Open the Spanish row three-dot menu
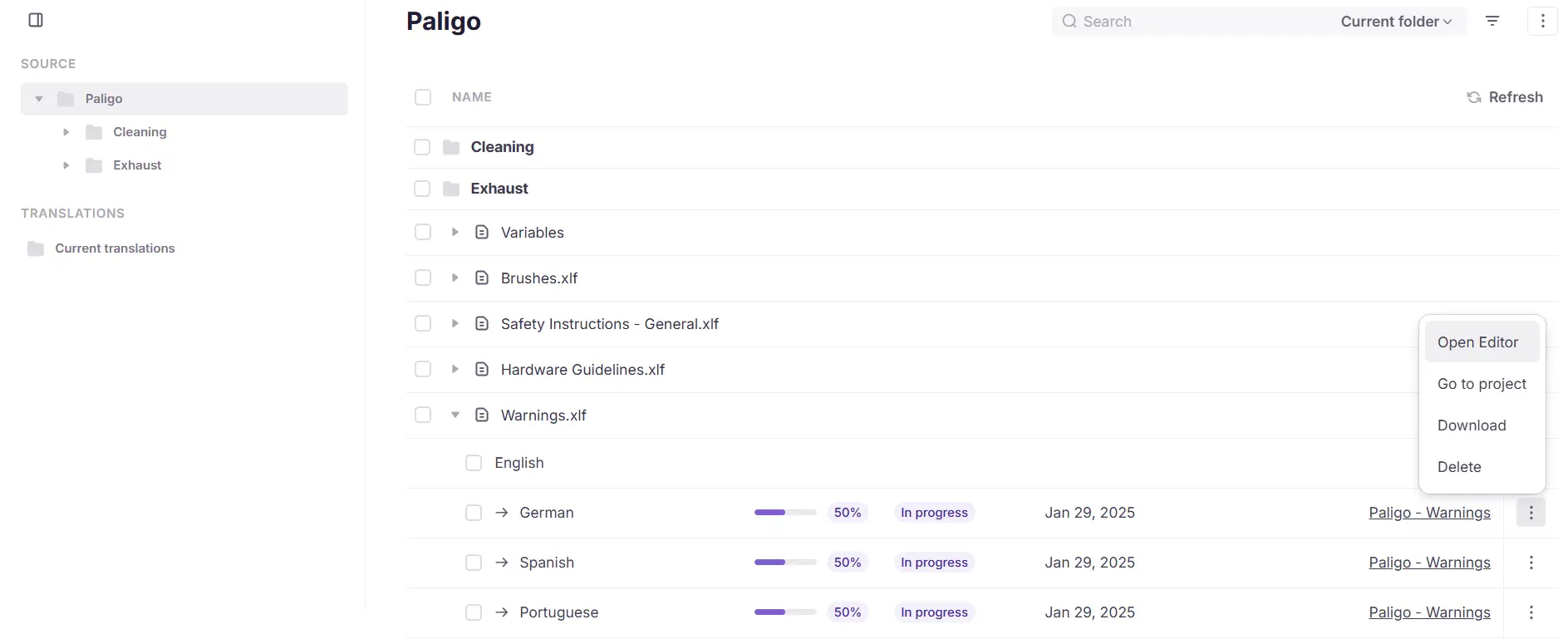1568x644 pixels. pyautogui.click(x=1531, y=563)
